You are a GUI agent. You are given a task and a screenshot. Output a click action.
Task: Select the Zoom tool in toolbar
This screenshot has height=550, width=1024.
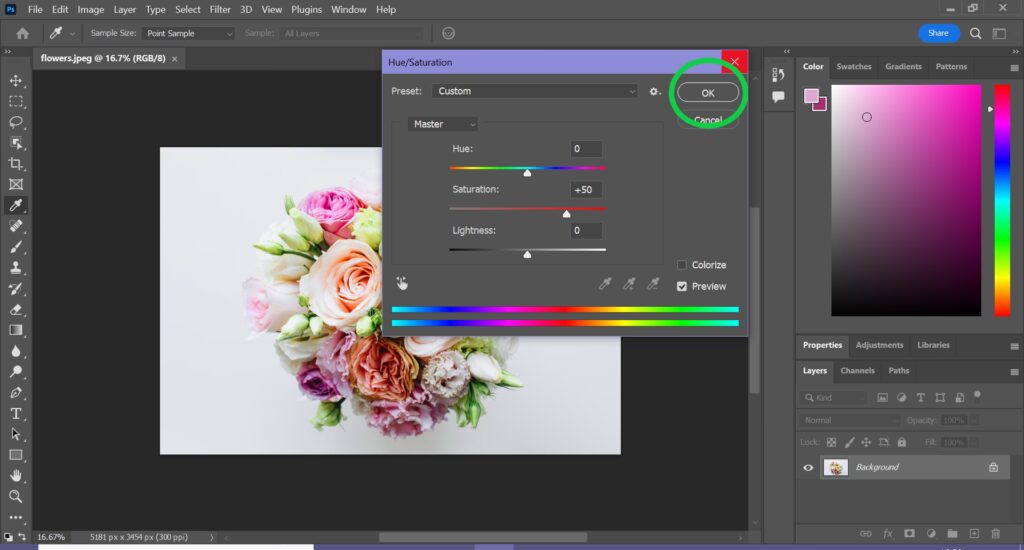coord(16,496)
